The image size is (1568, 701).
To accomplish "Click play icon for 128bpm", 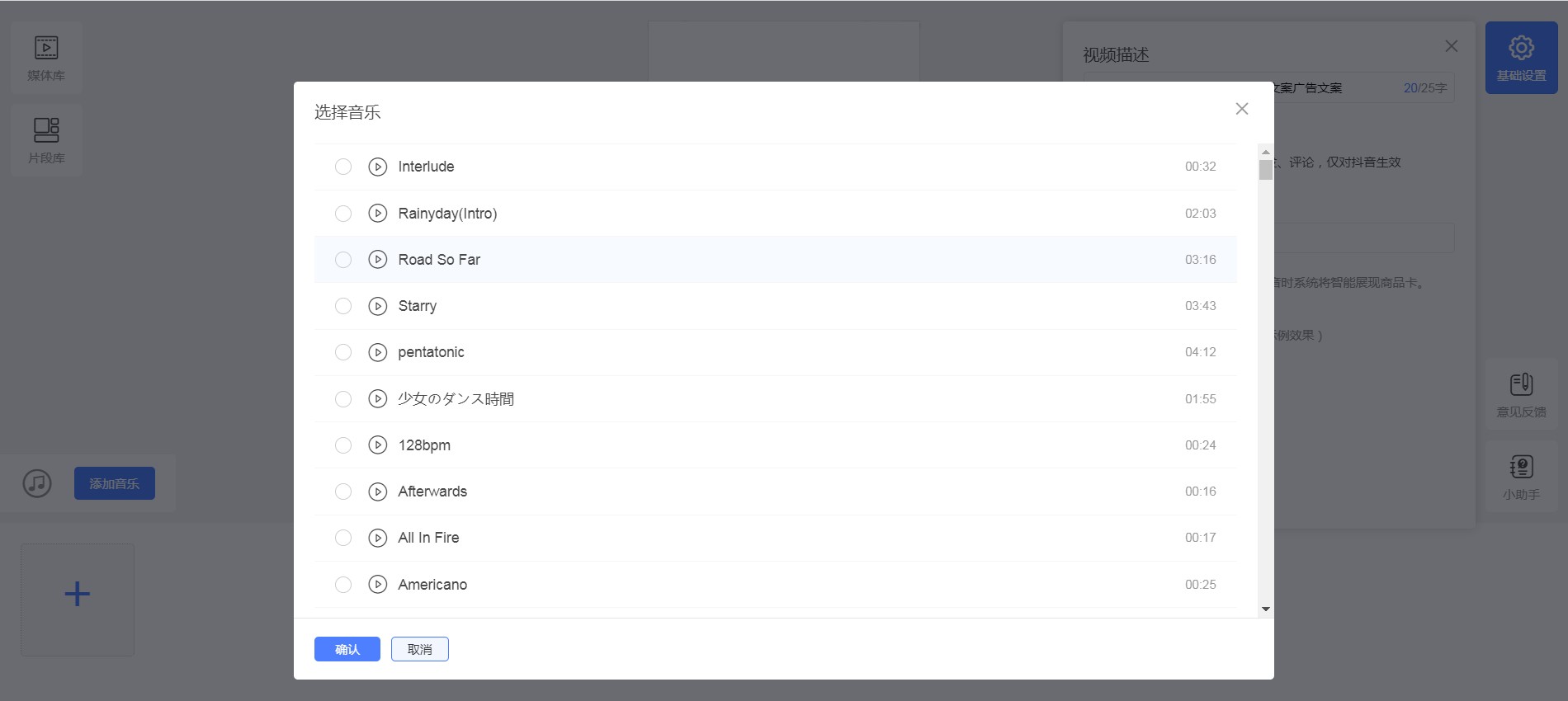I will (x=377, y=445).
